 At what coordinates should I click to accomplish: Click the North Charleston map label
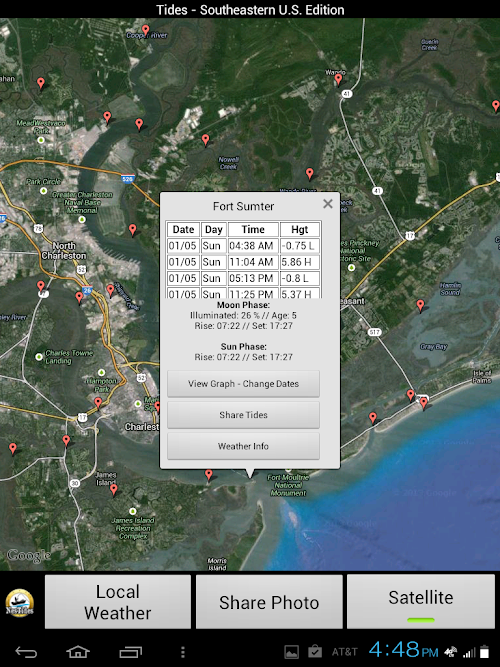click(64, 251)
